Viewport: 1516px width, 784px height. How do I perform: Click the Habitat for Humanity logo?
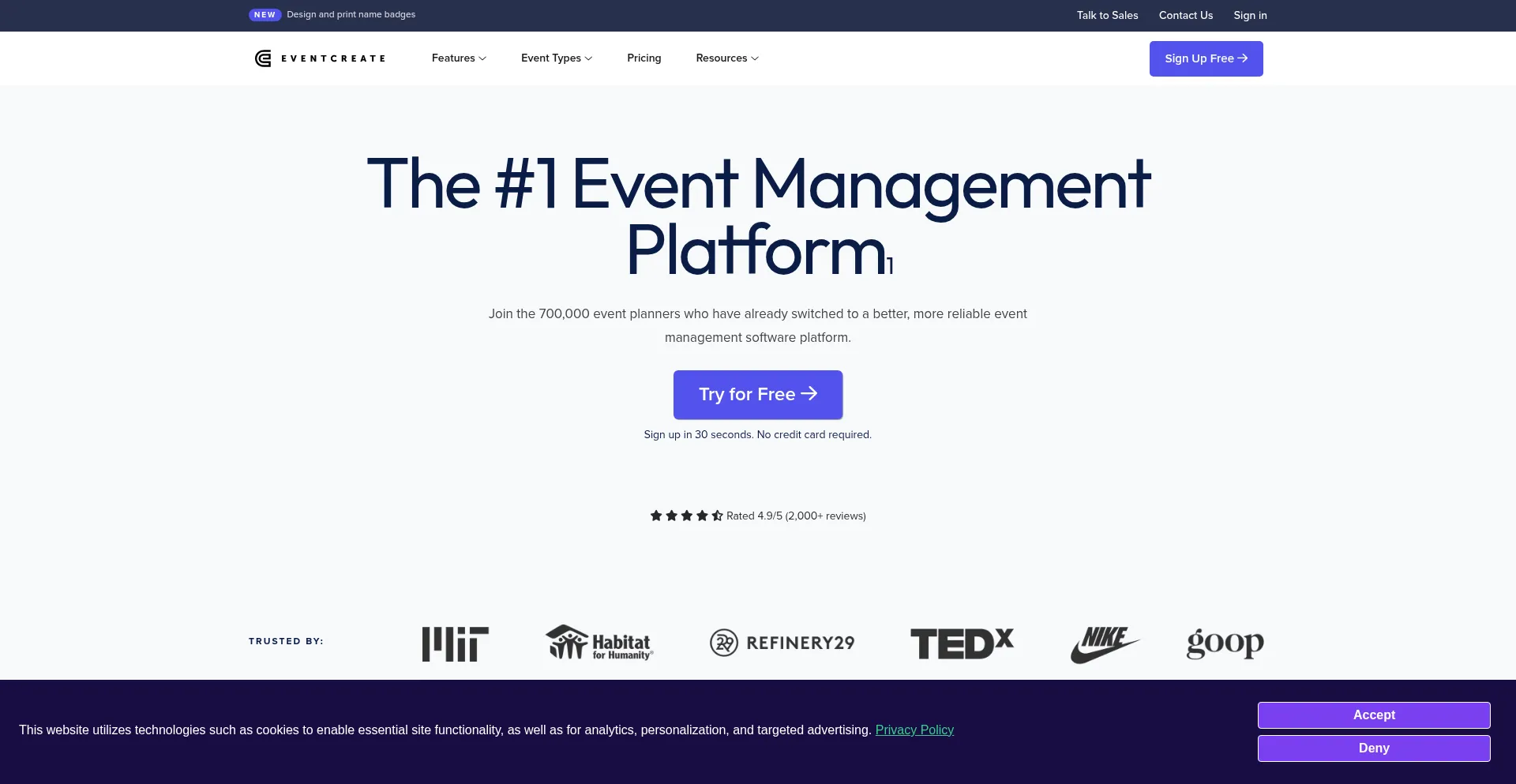click(x=599, y=643)
